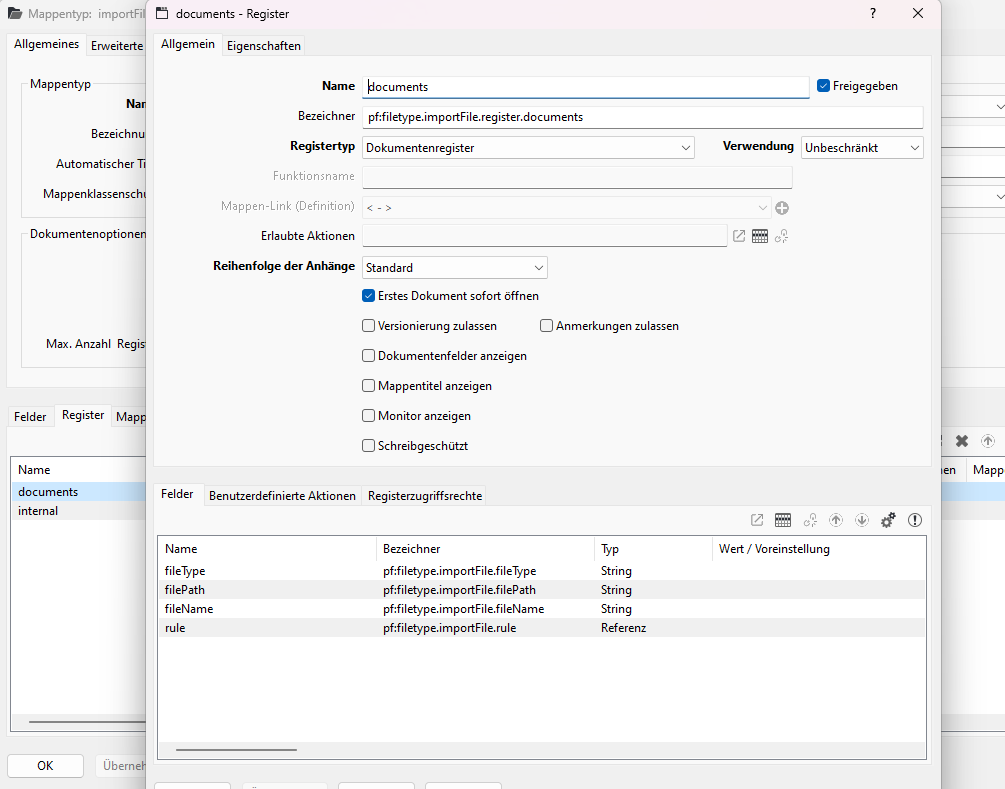This screenshot has height=789, width=1005.
Task: Select Allgemeines tab in Mappentyp window
Action: pyautogui.click(x=46, y=44)
